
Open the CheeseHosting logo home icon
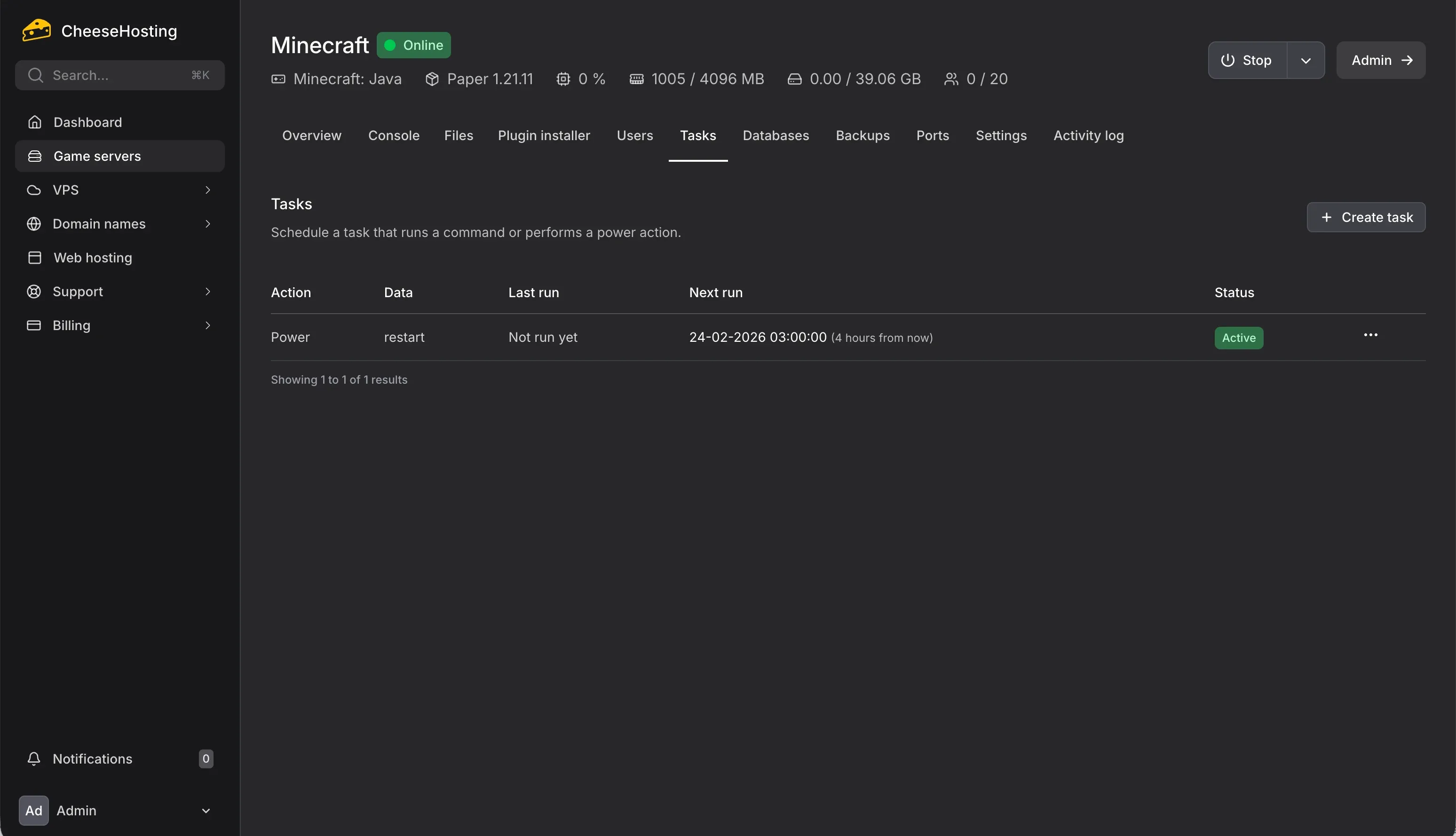36,29
